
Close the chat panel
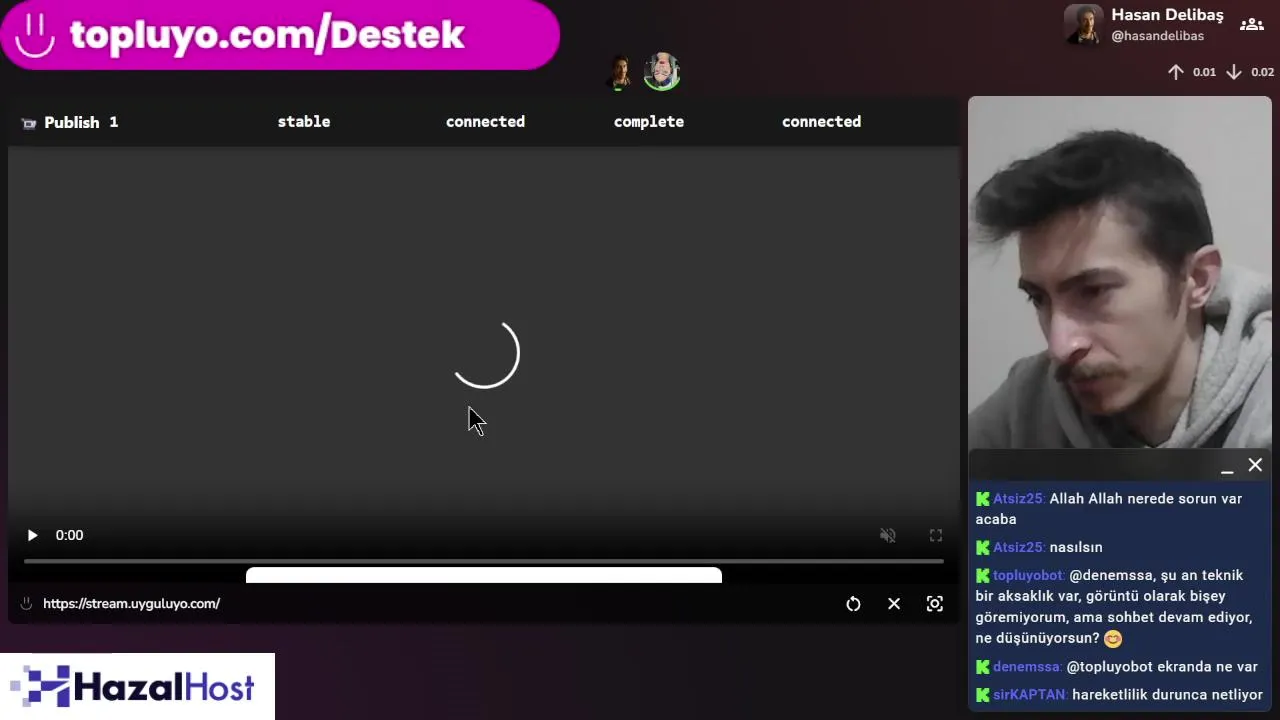click(1255, 465)
